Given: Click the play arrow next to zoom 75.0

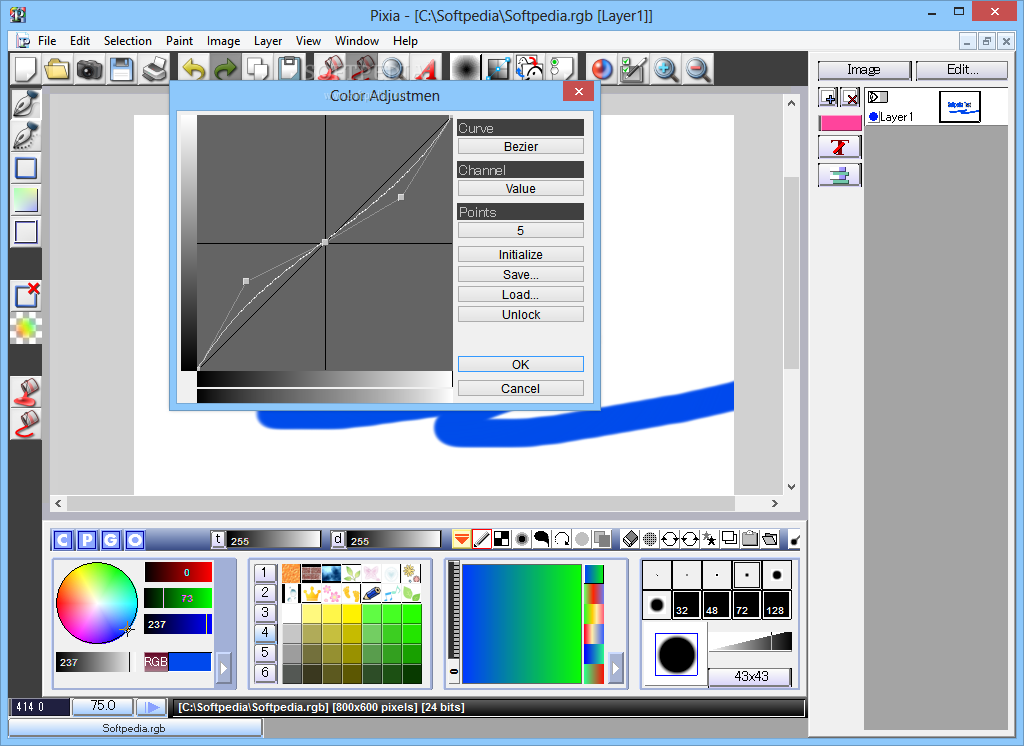Looking at the screenshot, I should click(x=152, y=707).
